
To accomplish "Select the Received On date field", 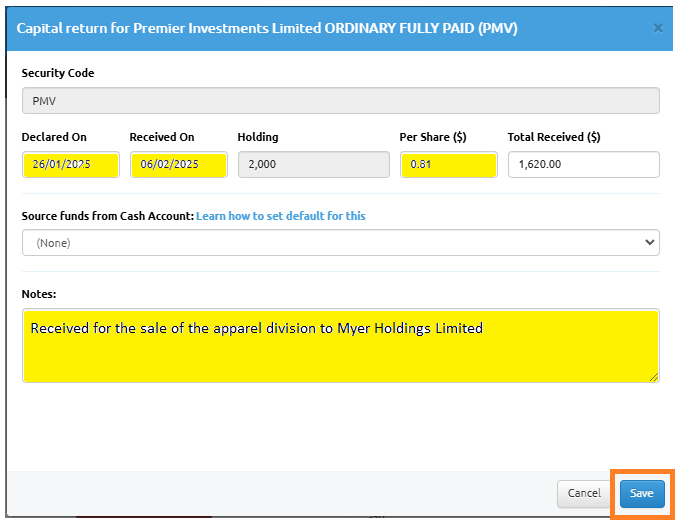I will pyautogui.click(x=178, y=164).
